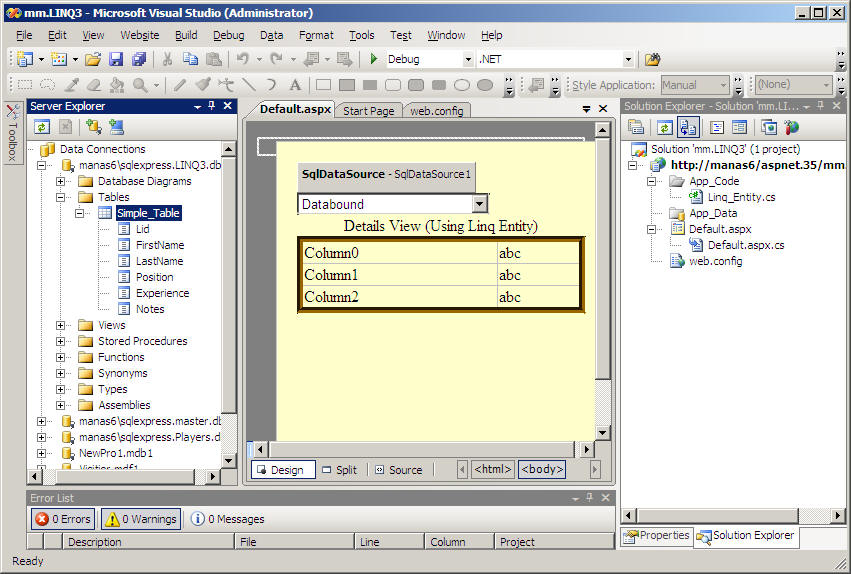Viewport: 851px width, 574px height.
Task: Click the designer vertical scrollbar up arrow
Action: pyautogui.click(x=602, y=130)
